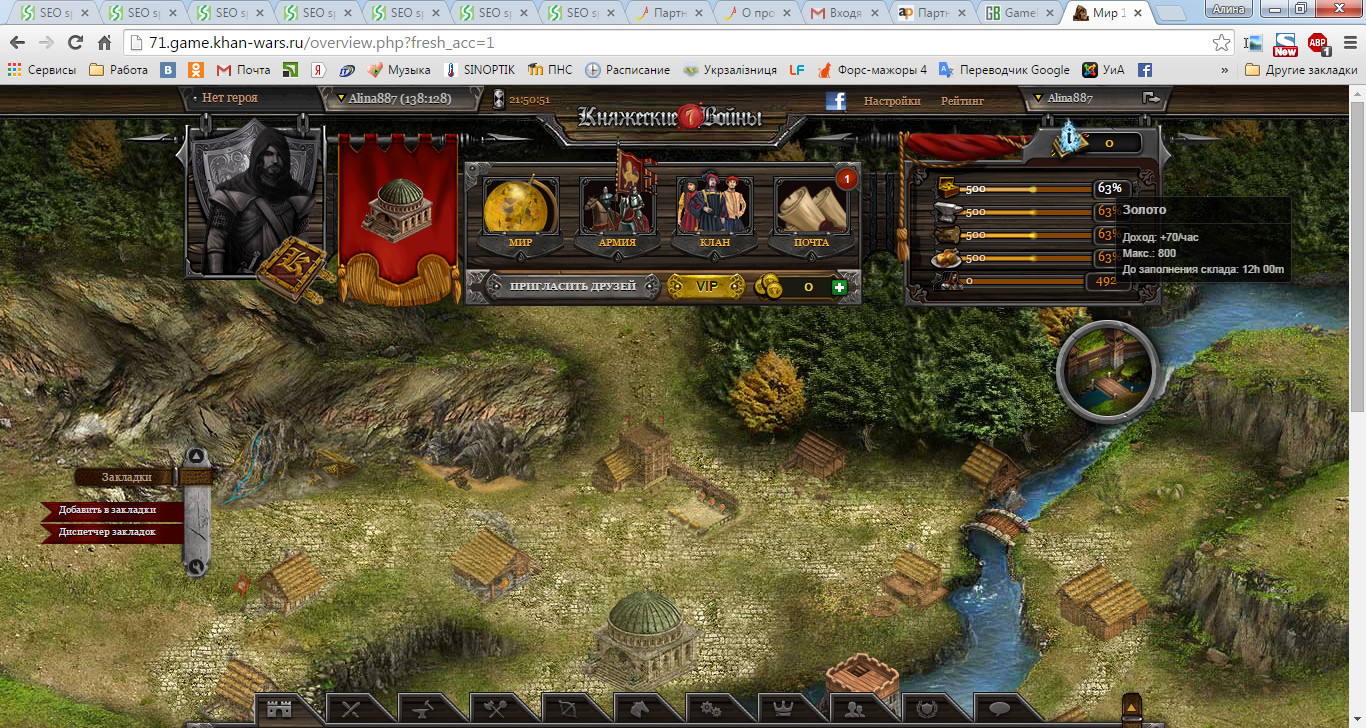Expand the bookmarks overflow chevron
The width and height of the screenshot is (1366, 728).
point(1224,70)
